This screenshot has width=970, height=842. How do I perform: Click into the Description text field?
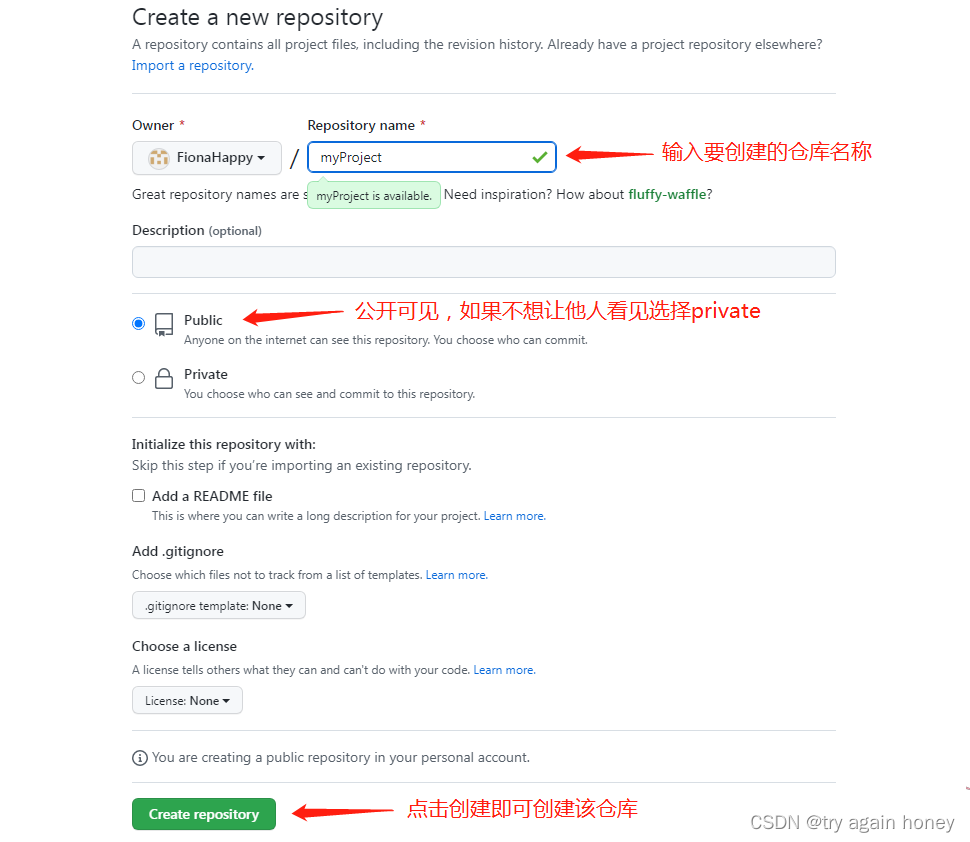click(484, 262)
